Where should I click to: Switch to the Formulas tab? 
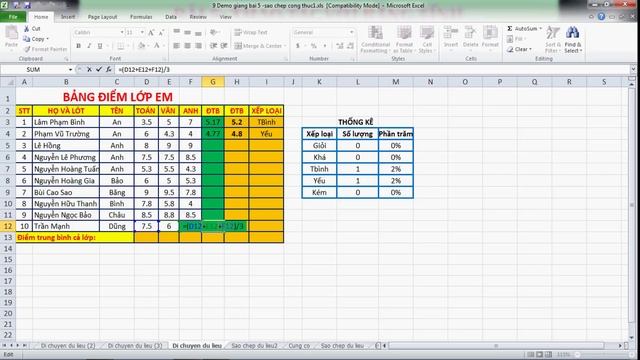pyautogui.click(x=141, y=17)
